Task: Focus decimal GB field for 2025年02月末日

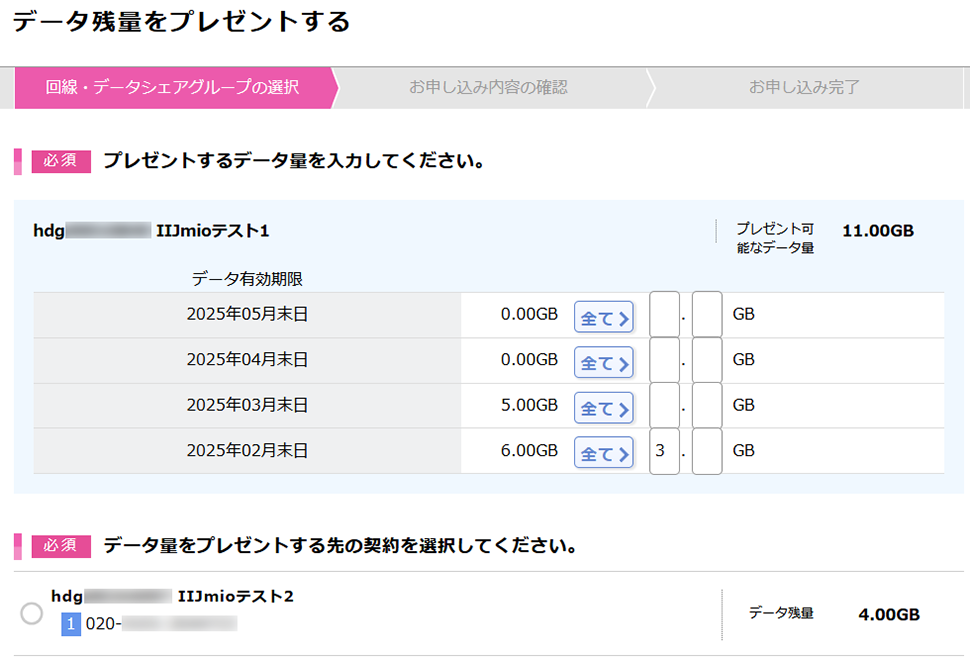Action: point(707,451)
